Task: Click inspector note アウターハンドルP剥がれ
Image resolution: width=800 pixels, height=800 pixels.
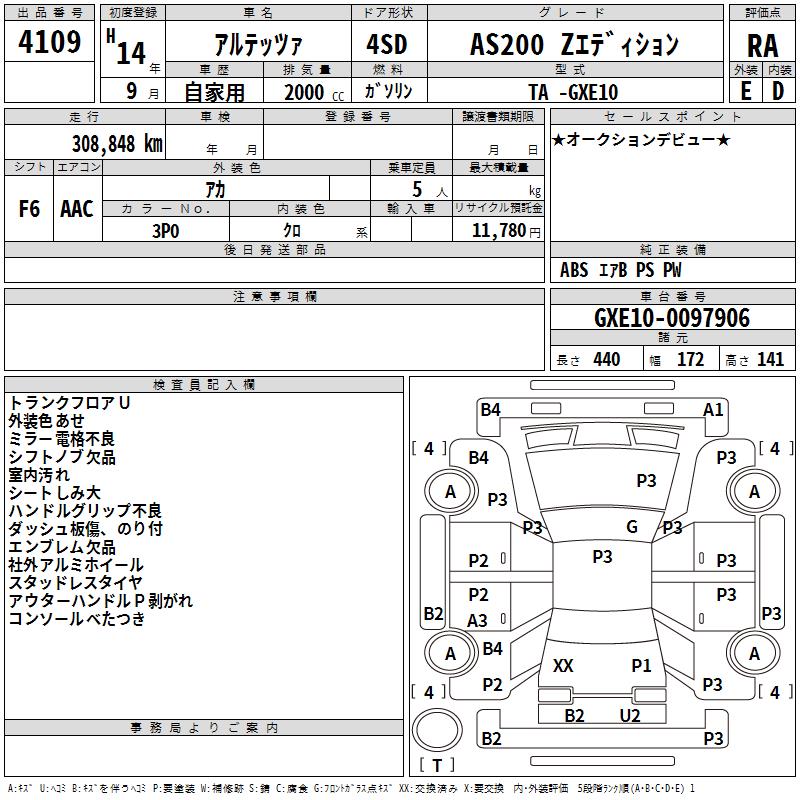Action: 101,601
